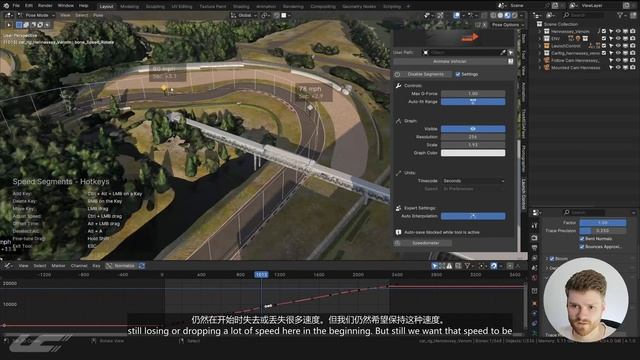Switch to the Layout workspace tab

tap(106, 6)
